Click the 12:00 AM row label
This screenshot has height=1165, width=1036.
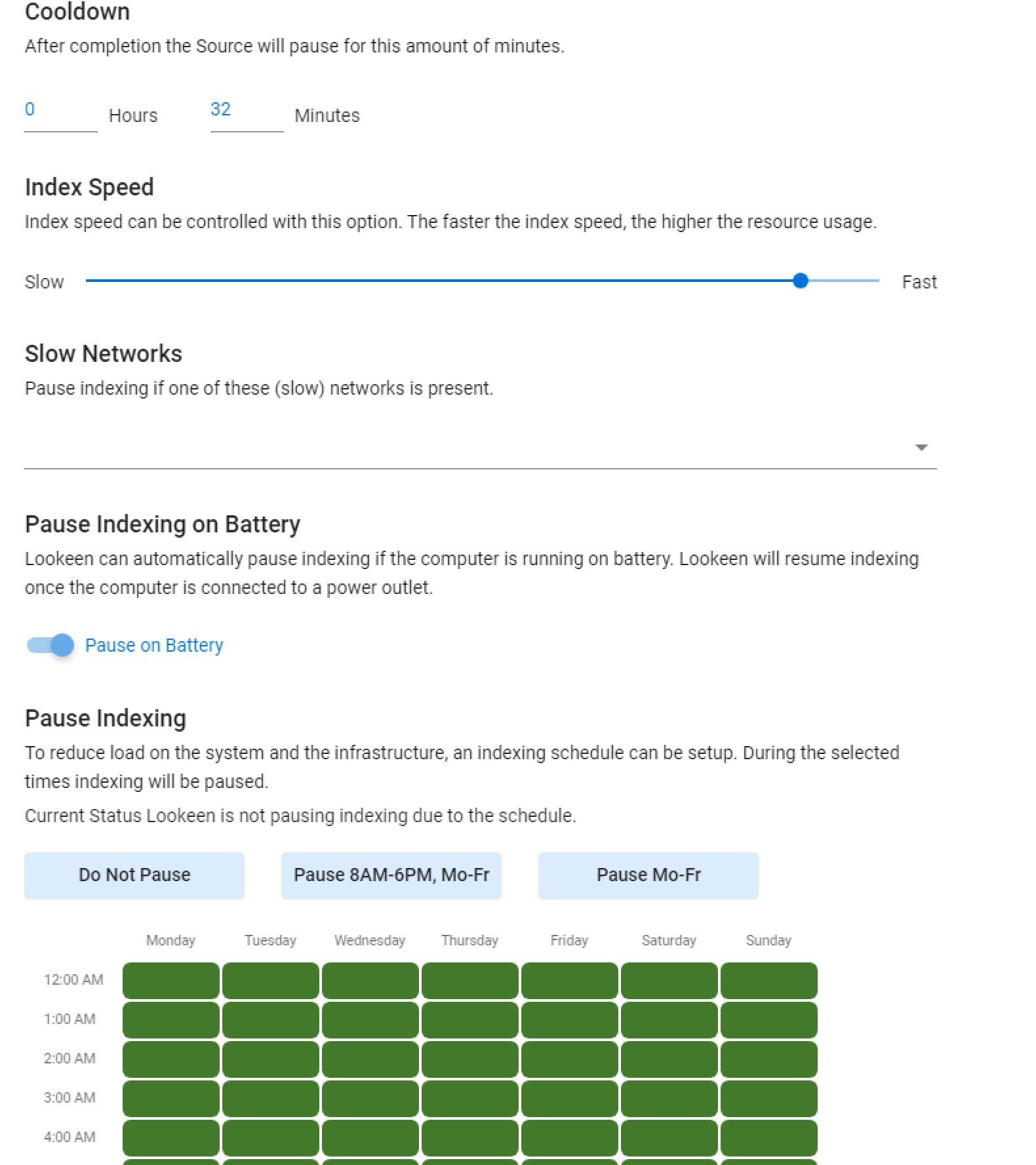[73, 979]
